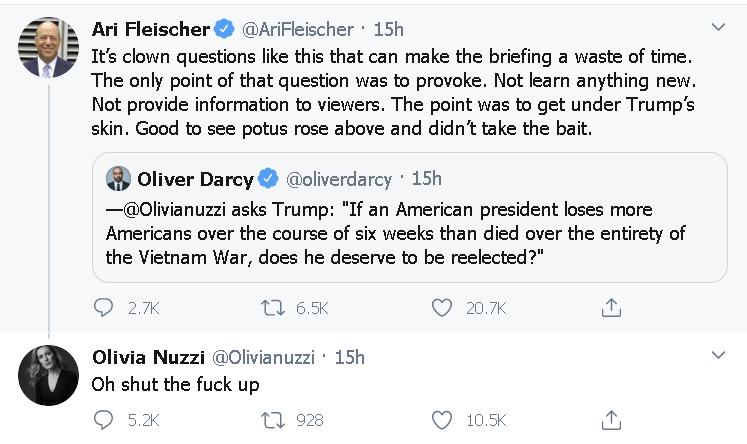Open the Olivia Nuzzi display name

148,357
